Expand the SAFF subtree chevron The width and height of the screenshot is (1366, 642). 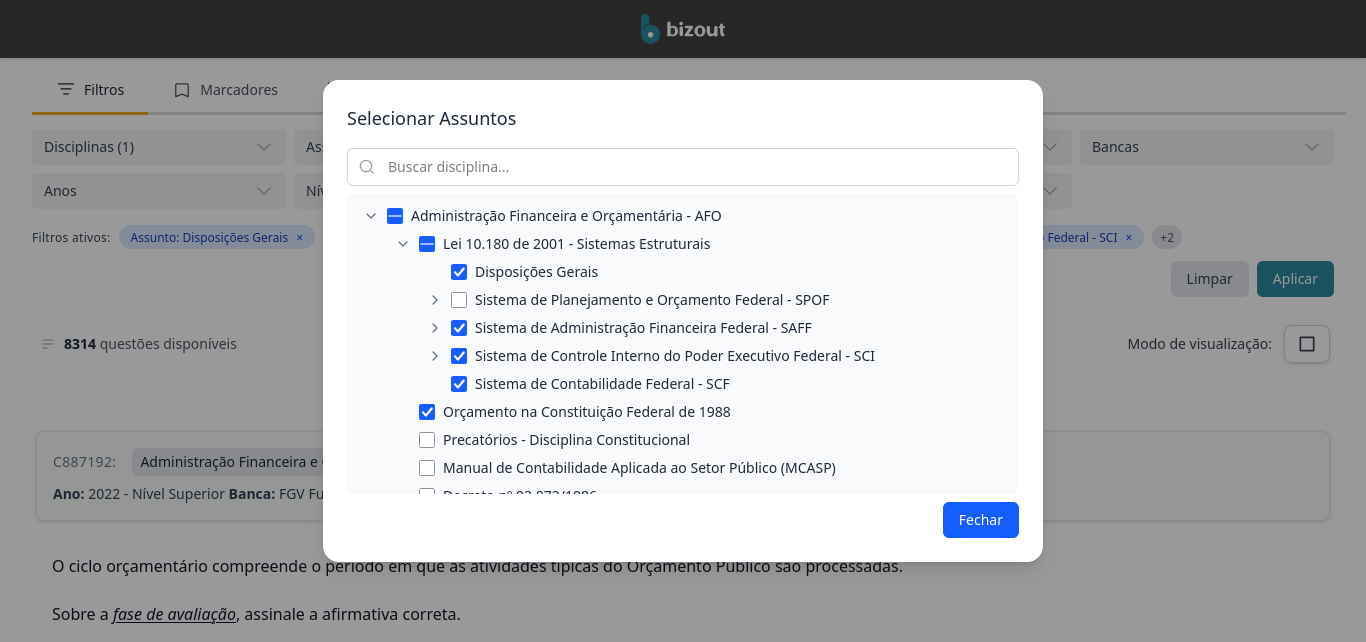(435, 328)
